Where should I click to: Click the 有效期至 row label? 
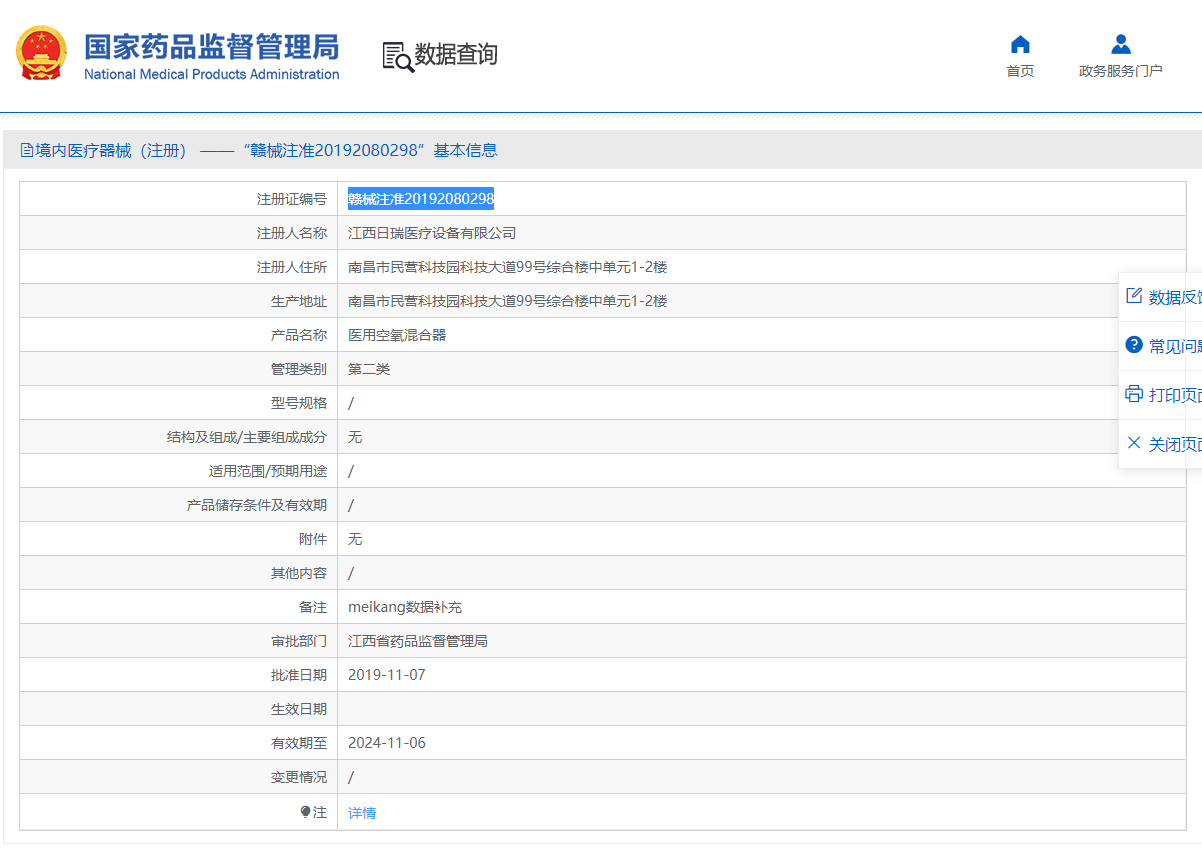[x=299, y=743]
